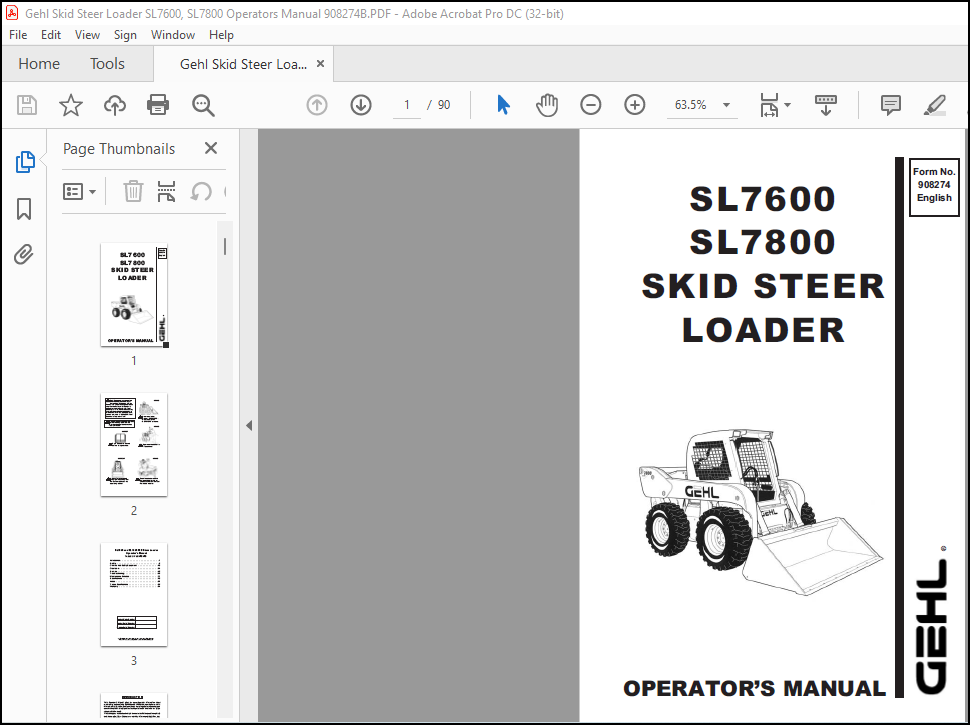Switch to the Home tab

pos(39,64)
